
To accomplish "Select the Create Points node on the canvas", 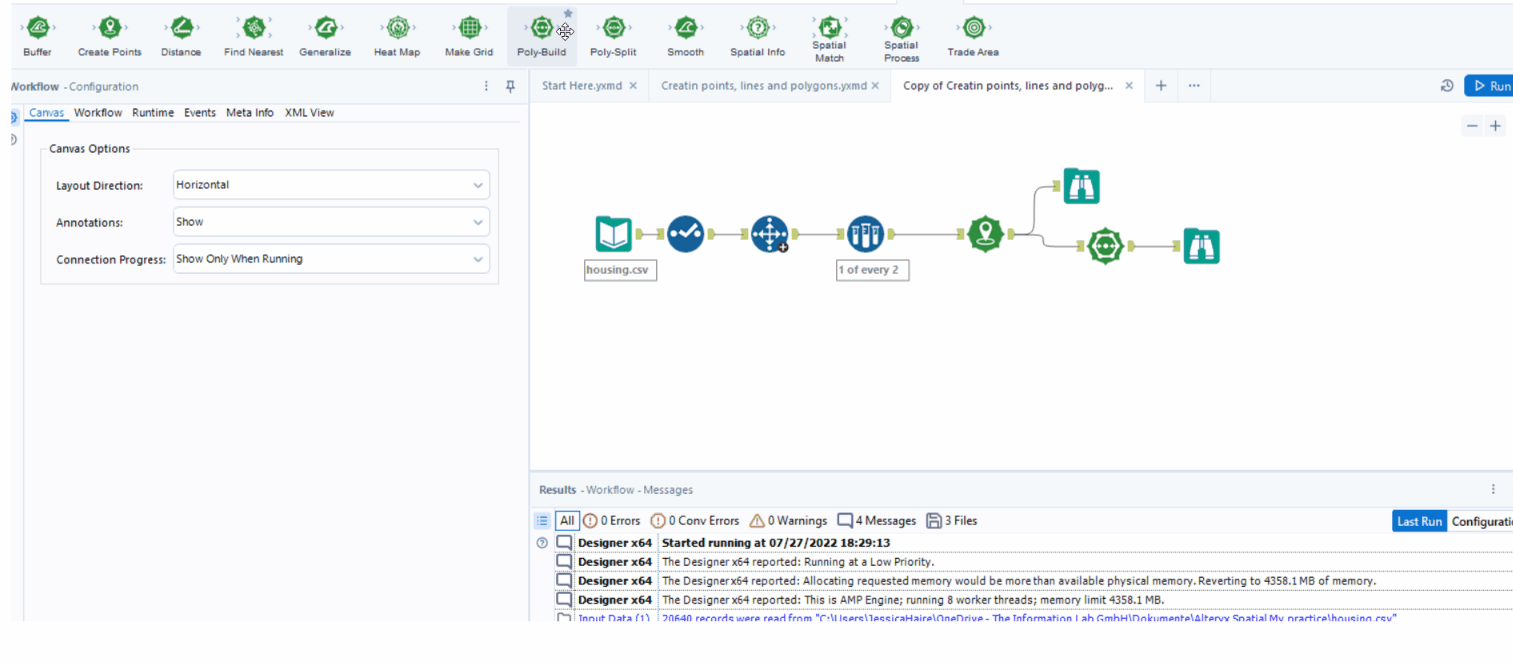I will tap(986, 234).
